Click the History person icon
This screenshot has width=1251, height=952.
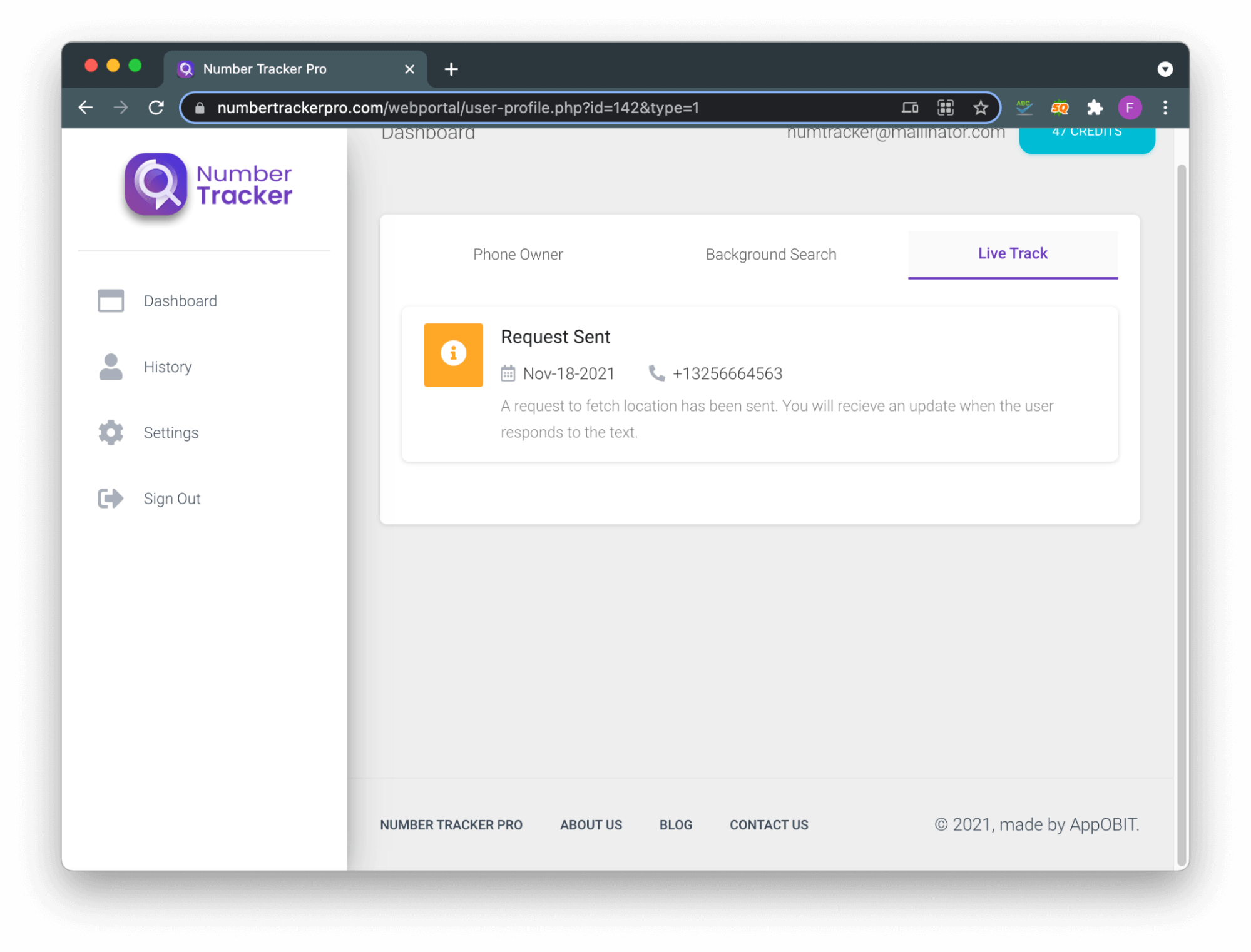tap(111, 367)
